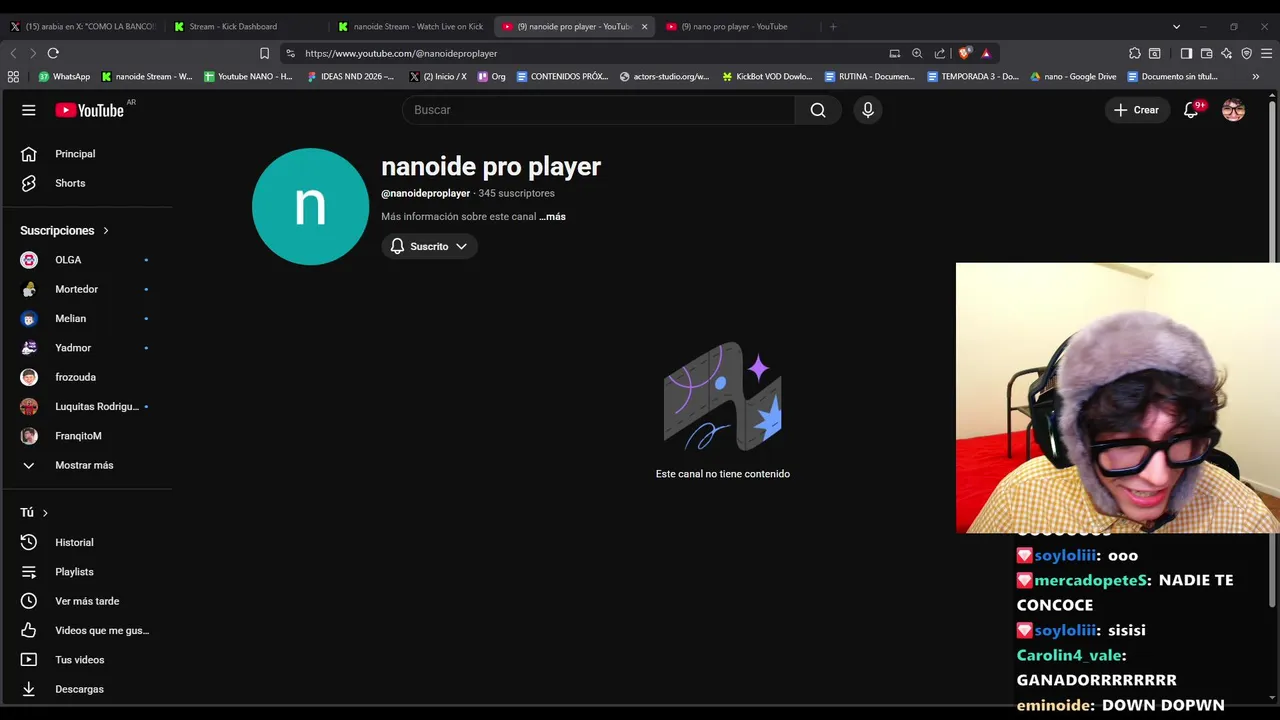Expand Mostrar más subscriptions
The image size is (1280, 720).
pyautogui.click(x=86, y=465)
